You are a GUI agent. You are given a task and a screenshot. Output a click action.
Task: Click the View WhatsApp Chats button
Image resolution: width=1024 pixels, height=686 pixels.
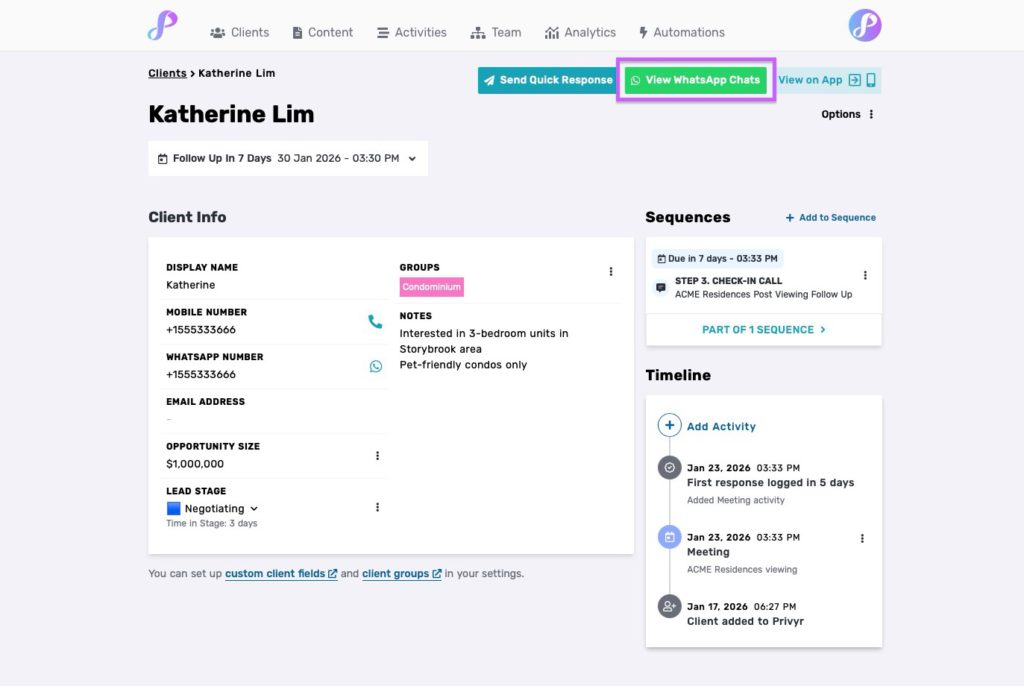pyautogui.click(x=696, y=80)
